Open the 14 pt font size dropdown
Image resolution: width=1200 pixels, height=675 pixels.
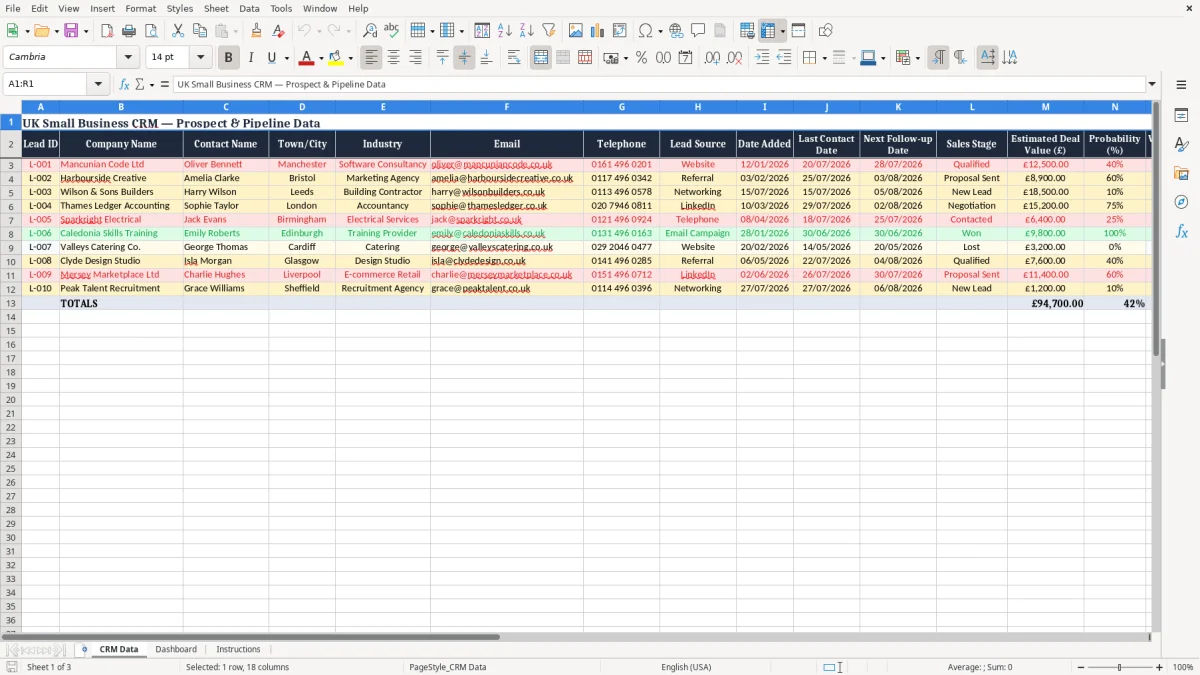(x=200, y=57)
